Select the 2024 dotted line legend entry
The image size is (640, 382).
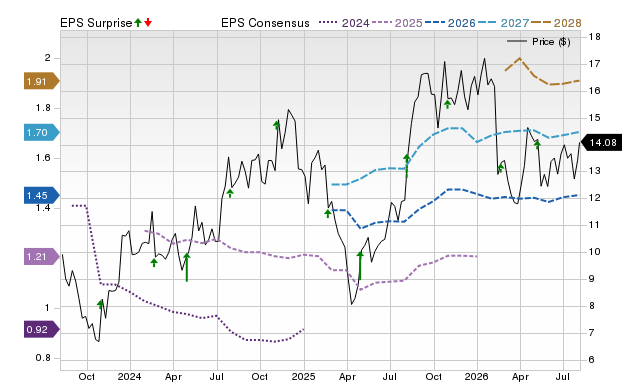coord(344,23)
